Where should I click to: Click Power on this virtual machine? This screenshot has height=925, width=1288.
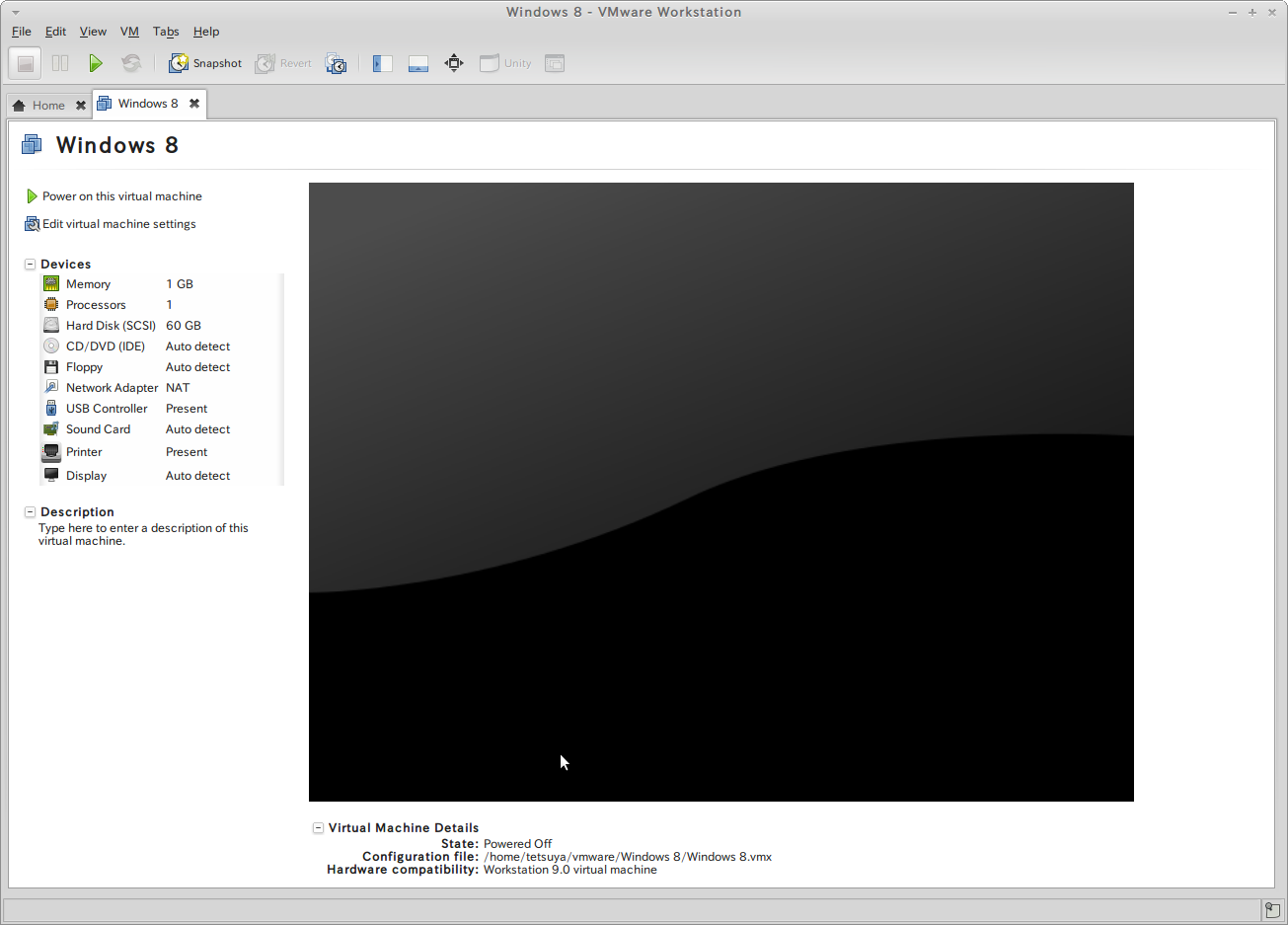pos(121,196)
